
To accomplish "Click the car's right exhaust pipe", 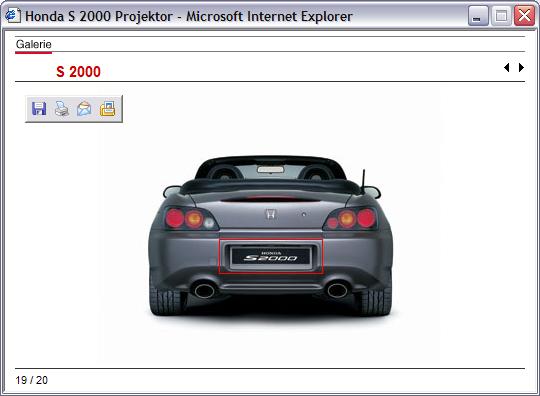I will pyautogui.click(x=338, y=290).
